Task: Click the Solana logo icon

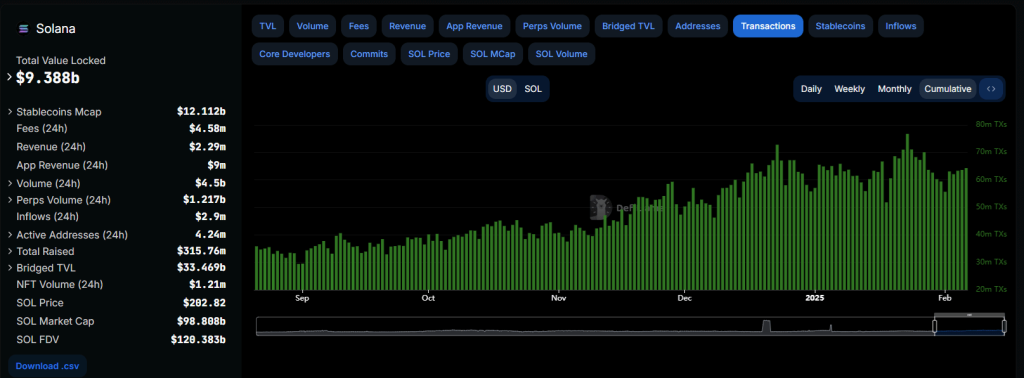Action: (24, 29)
